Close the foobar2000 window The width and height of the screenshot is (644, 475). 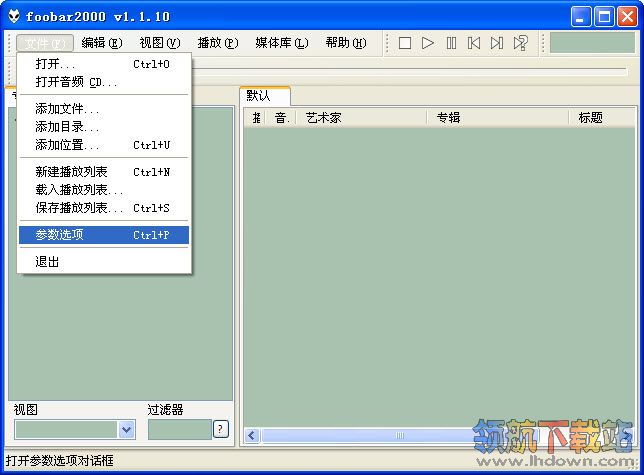627,17
